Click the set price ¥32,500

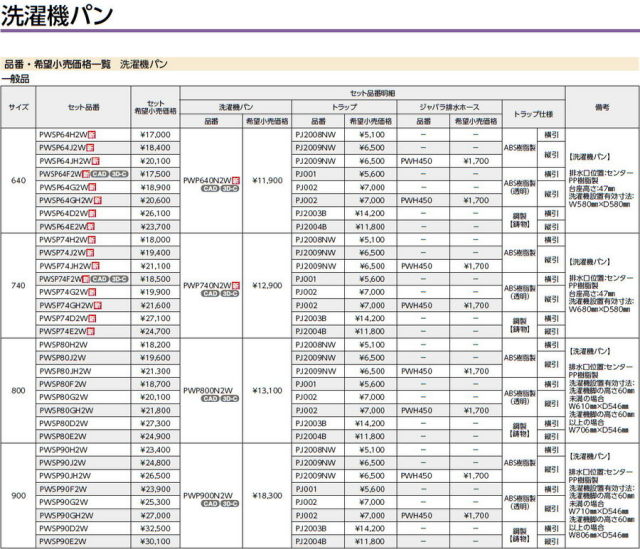click(x=155, y=529)
